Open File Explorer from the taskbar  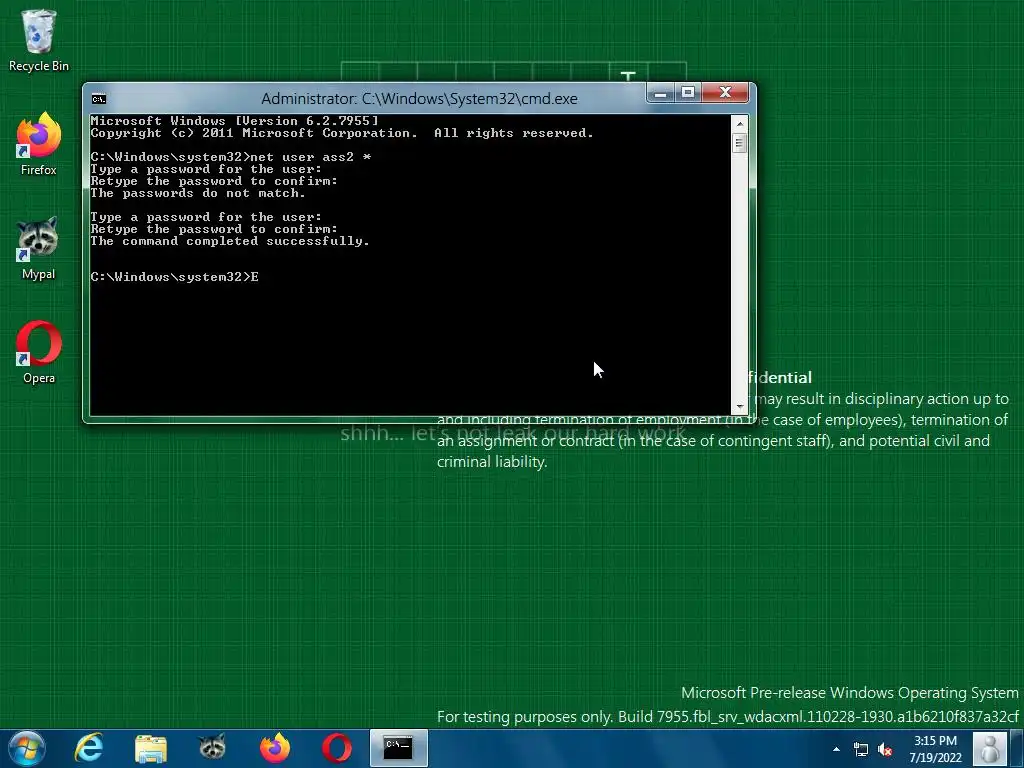click(x=151, y=748)
